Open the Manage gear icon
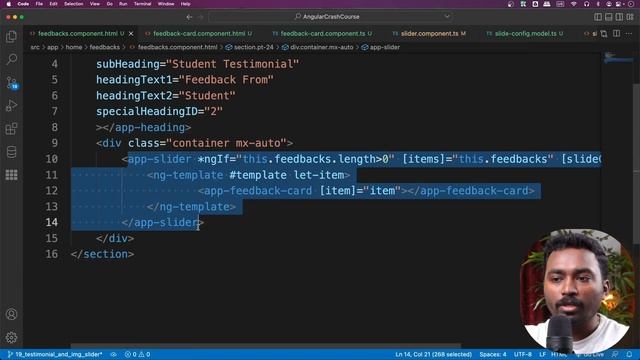Screen dimensions: 640x360 pyautogui.click(x=11, y=338)
